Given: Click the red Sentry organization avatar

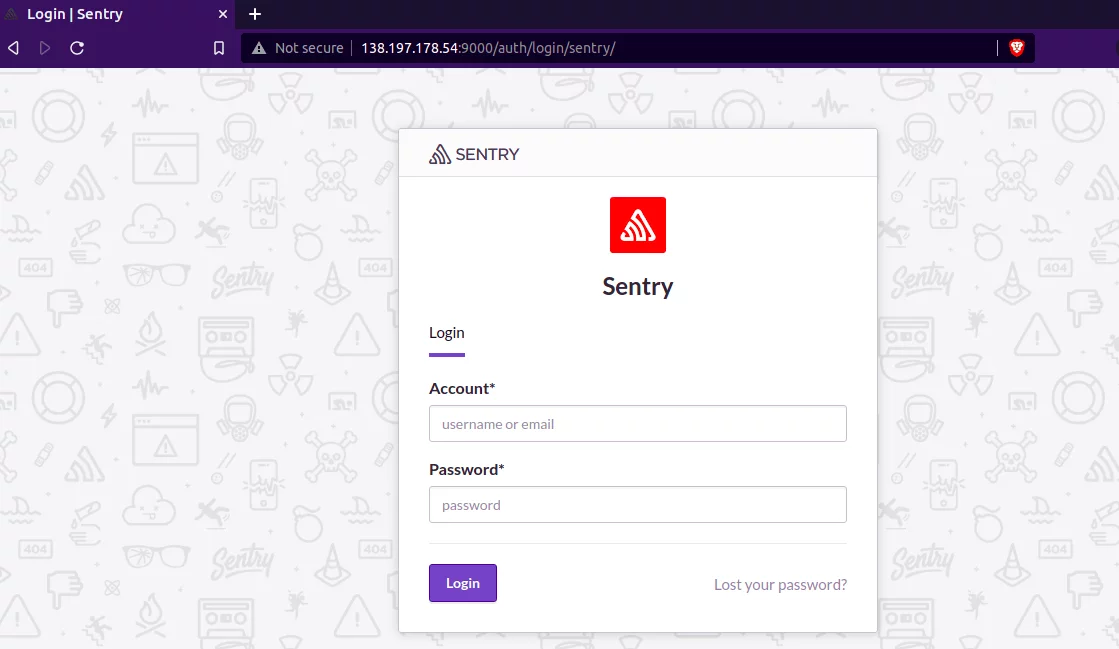Looking at the screenshot, I should click(637, 225).
